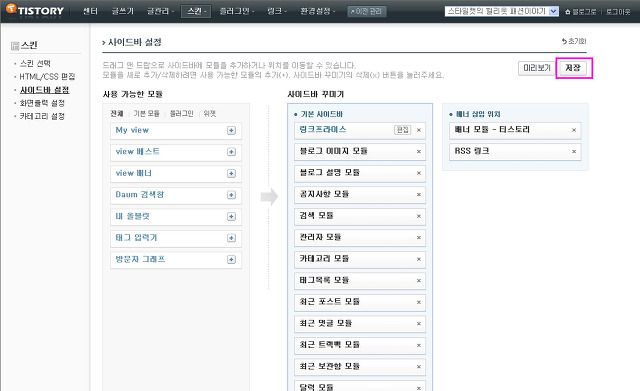Viewport: 640px width, 391px height.
Task: Select the 최근 댓글 모듈 item
Action: click(360, 324)
